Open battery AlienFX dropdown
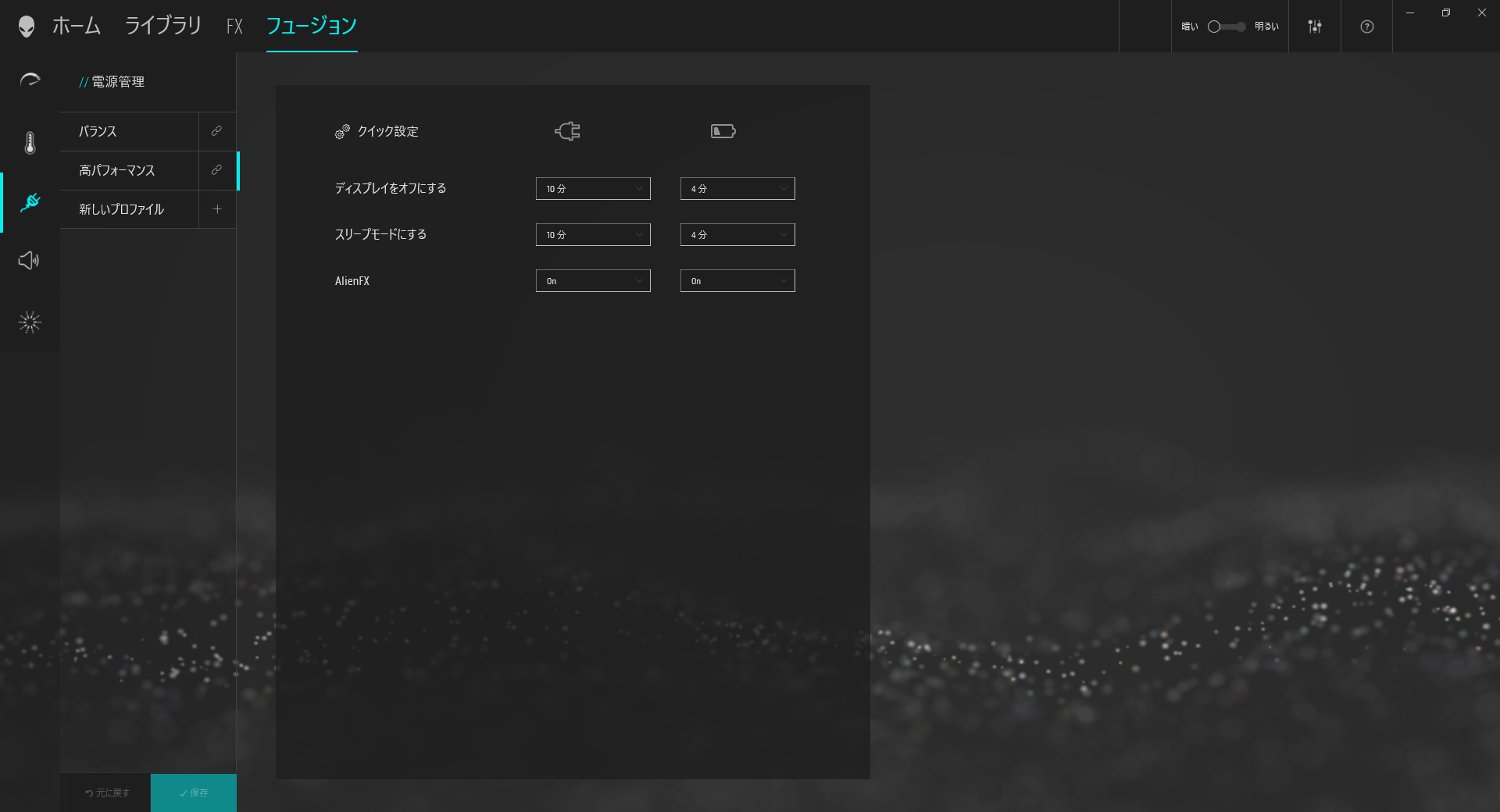 [737, 281]
